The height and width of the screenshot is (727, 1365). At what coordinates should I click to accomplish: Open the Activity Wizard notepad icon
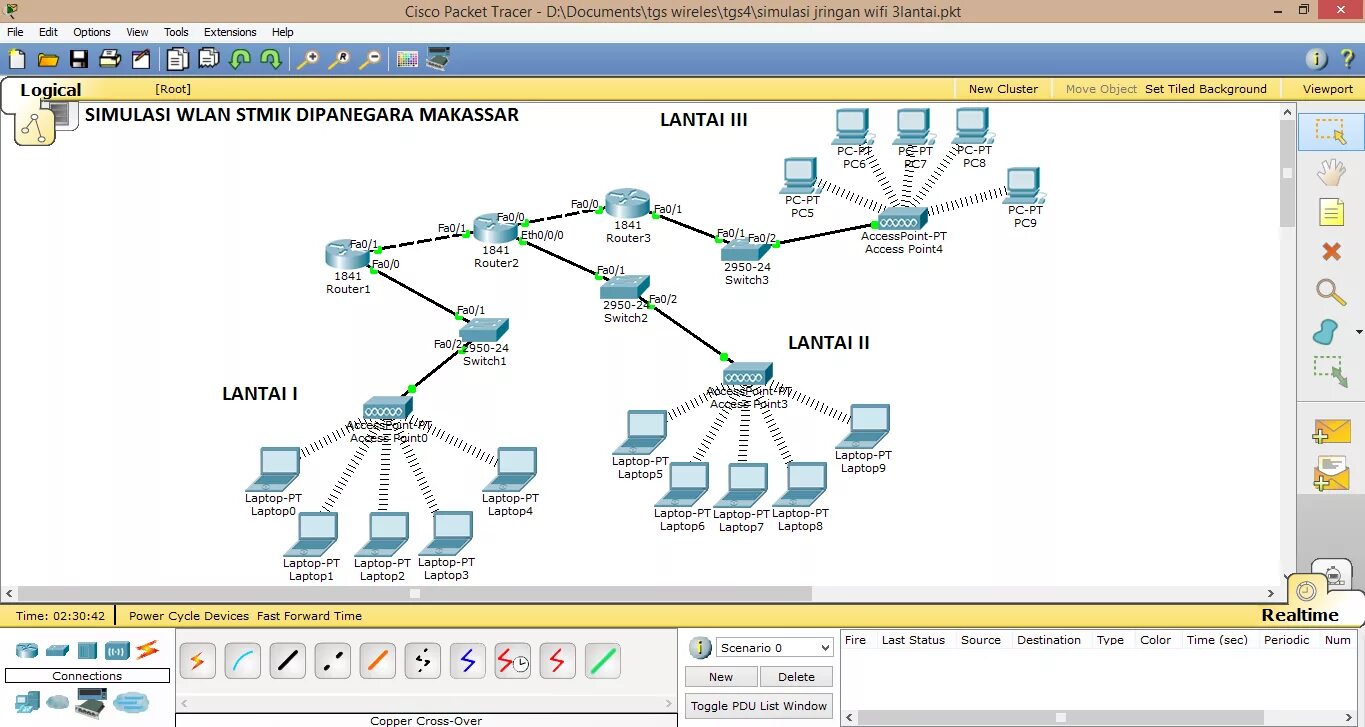[x=141, y=59]
